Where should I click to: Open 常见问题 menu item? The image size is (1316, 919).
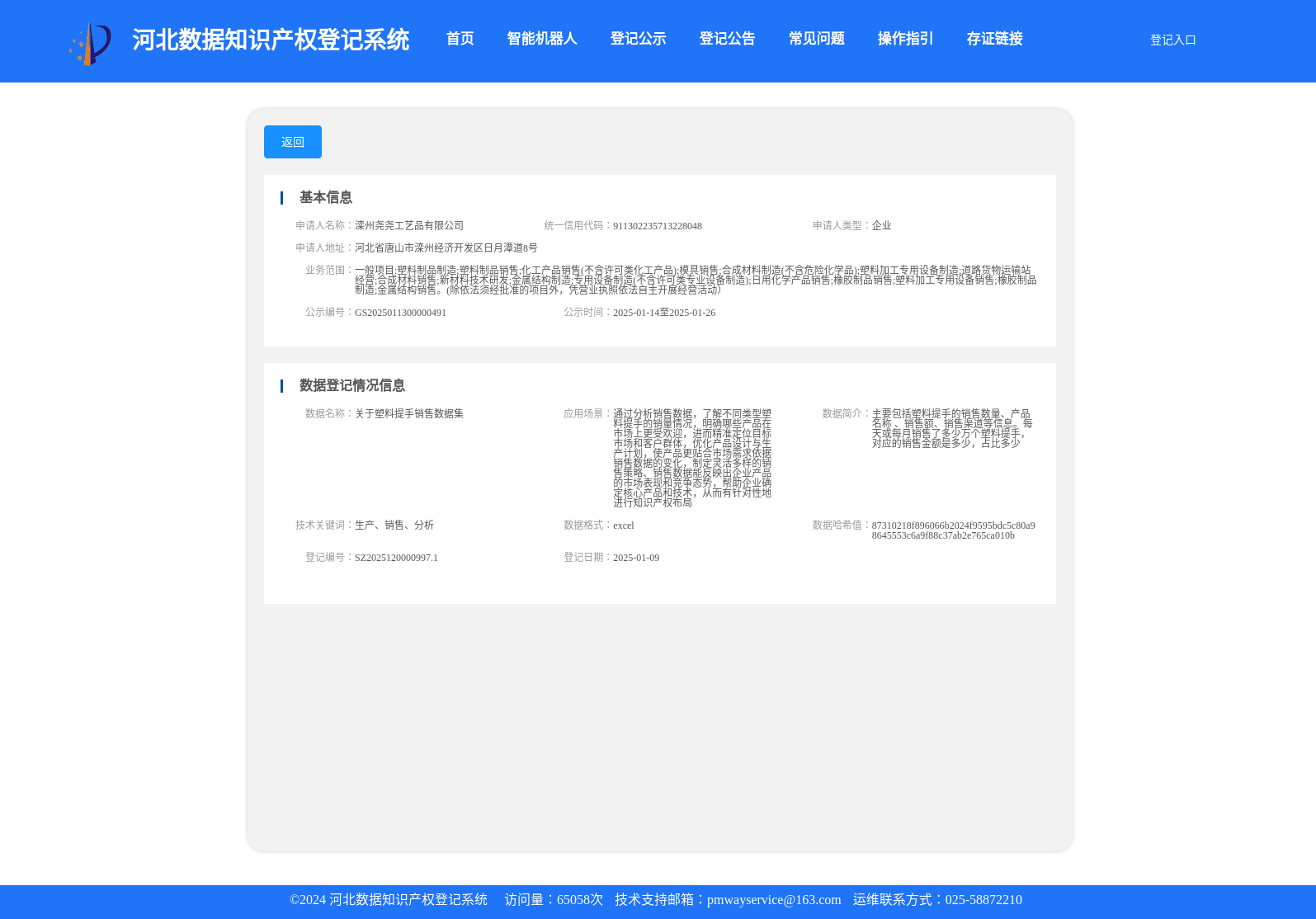point(816,39)
